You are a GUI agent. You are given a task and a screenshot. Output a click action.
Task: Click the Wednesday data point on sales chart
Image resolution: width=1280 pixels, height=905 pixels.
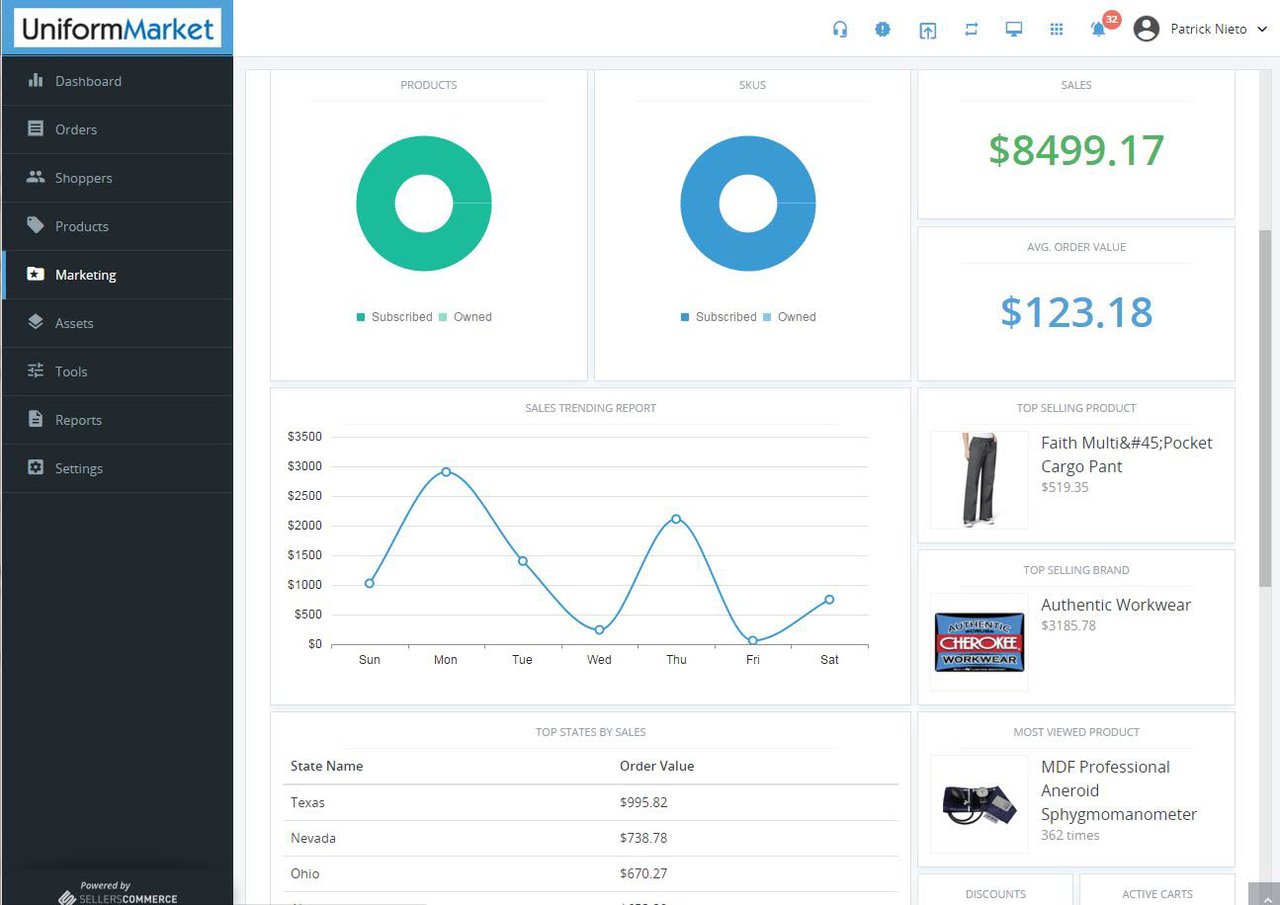tap(599, 630)
